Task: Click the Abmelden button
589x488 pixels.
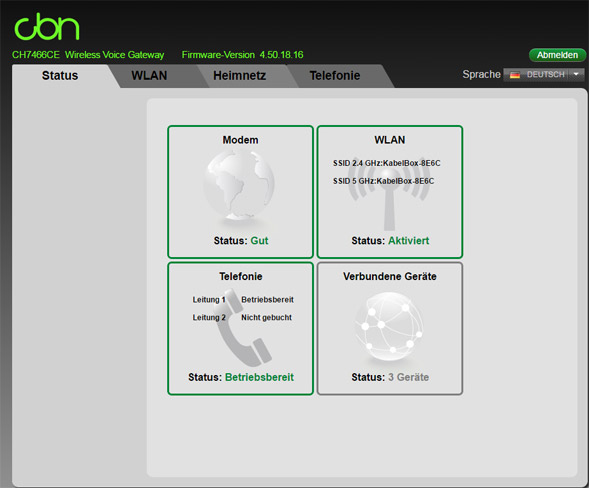Action: coord(557,55)
